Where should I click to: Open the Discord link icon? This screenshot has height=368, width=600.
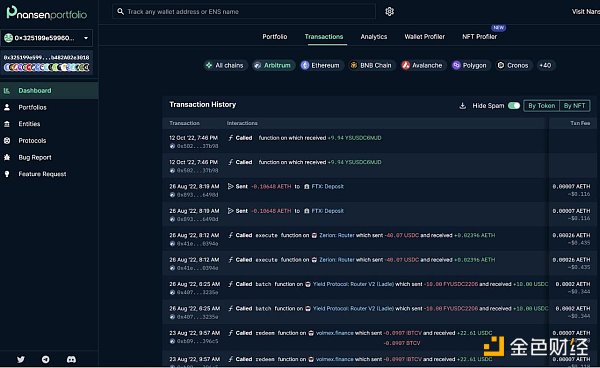[71, 359]
